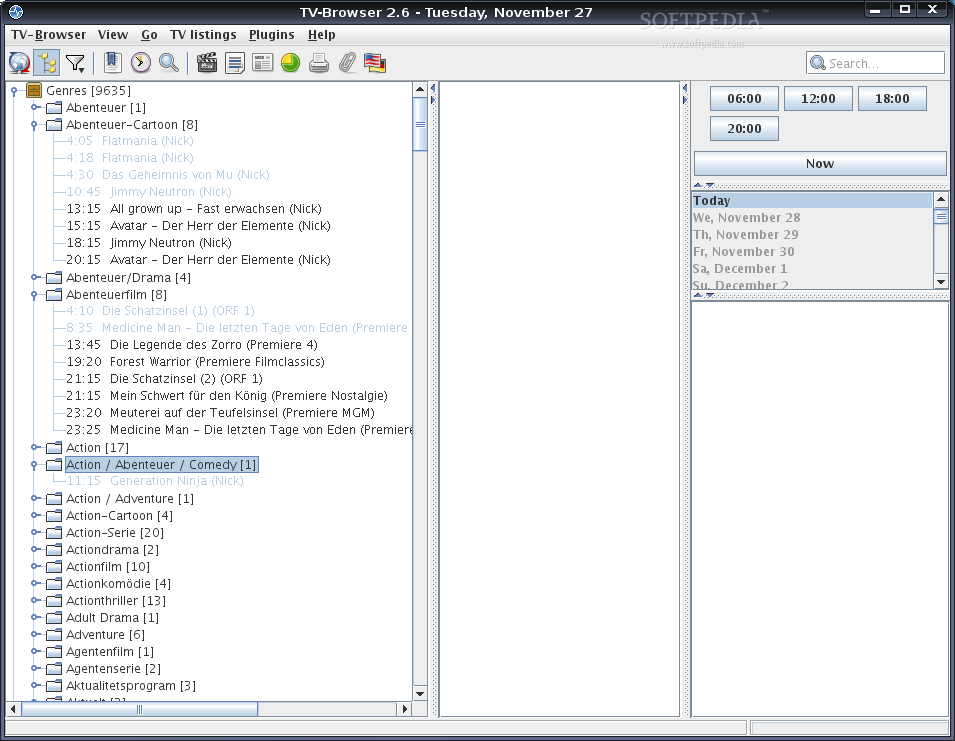This screenshot has height=741, width=955.
Task: Click the magnifier icon inside Search field
Action: coord(818,63)
